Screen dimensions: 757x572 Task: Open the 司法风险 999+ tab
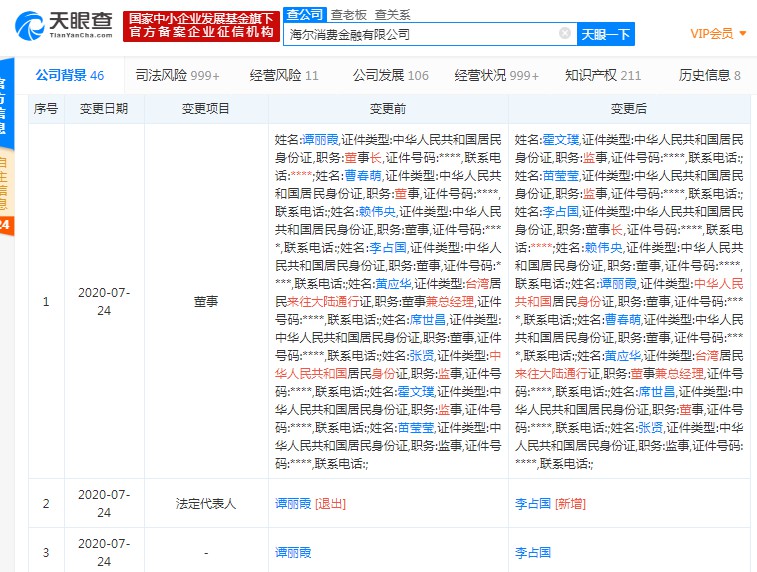click(x=177, y=75)
